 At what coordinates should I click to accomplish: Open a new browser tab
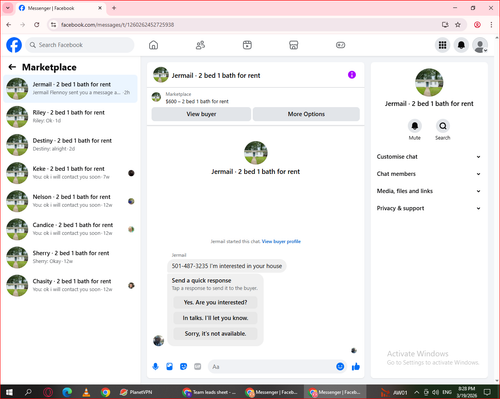point(114,8)
